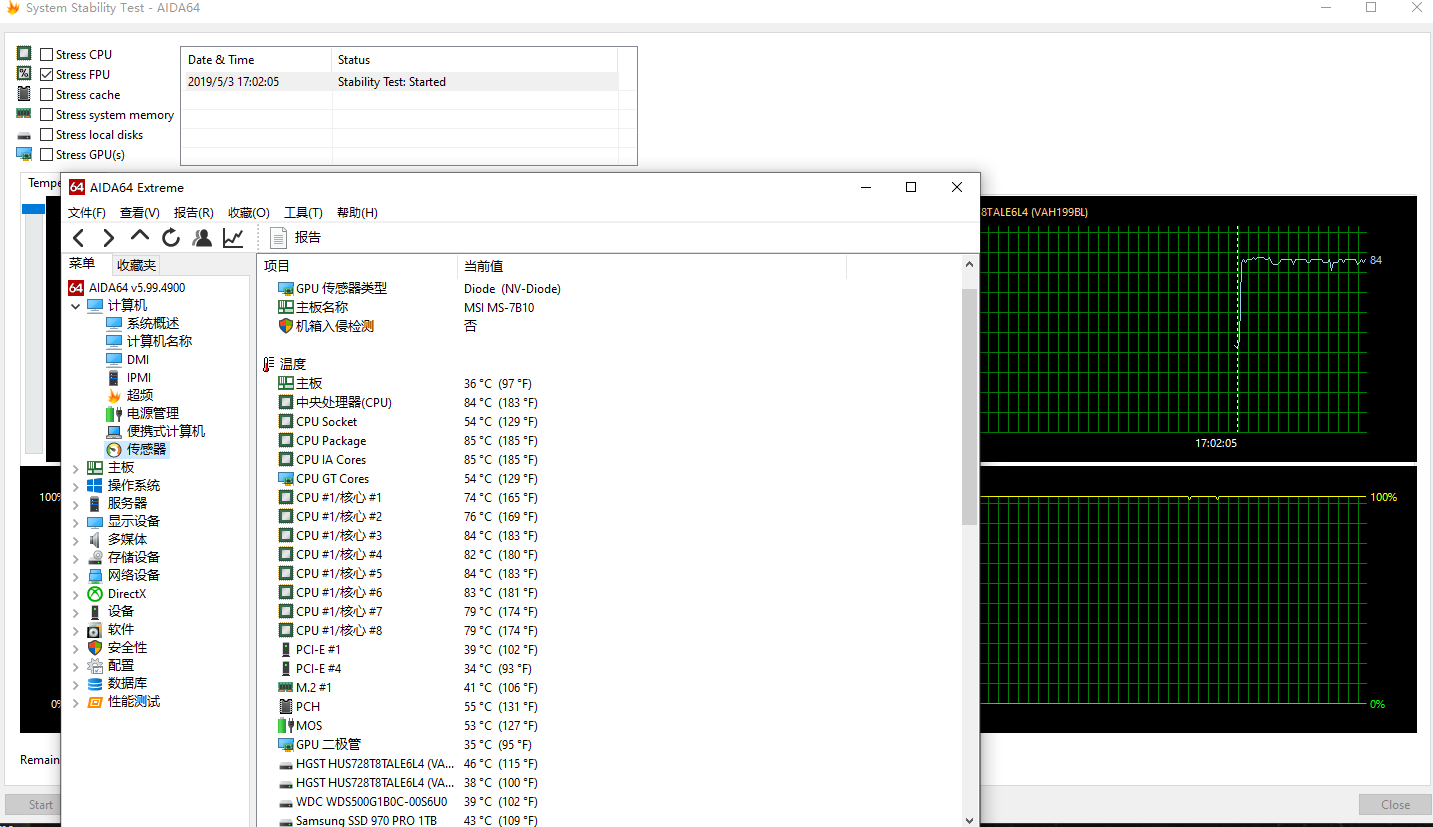Click the 软件 software tree icon
The width and height of the screenshot is (1433, 827).
pyautogui.click(x=95, y=629)
